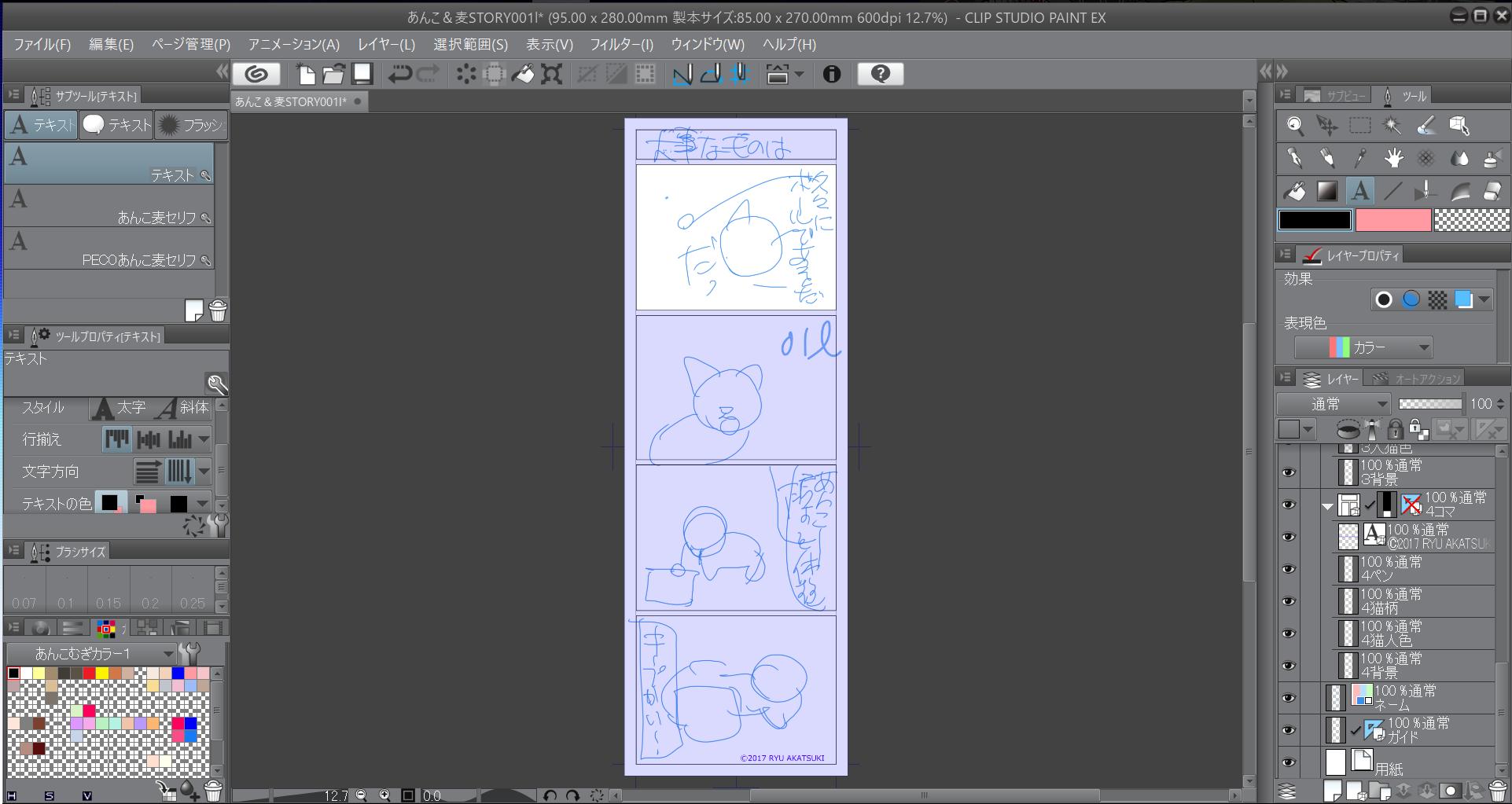Image resolution: width=1512 pixels, height=804 pixels.
Task: Click the Fill bucket toolbar icon
Action: [x=523, y=74]
